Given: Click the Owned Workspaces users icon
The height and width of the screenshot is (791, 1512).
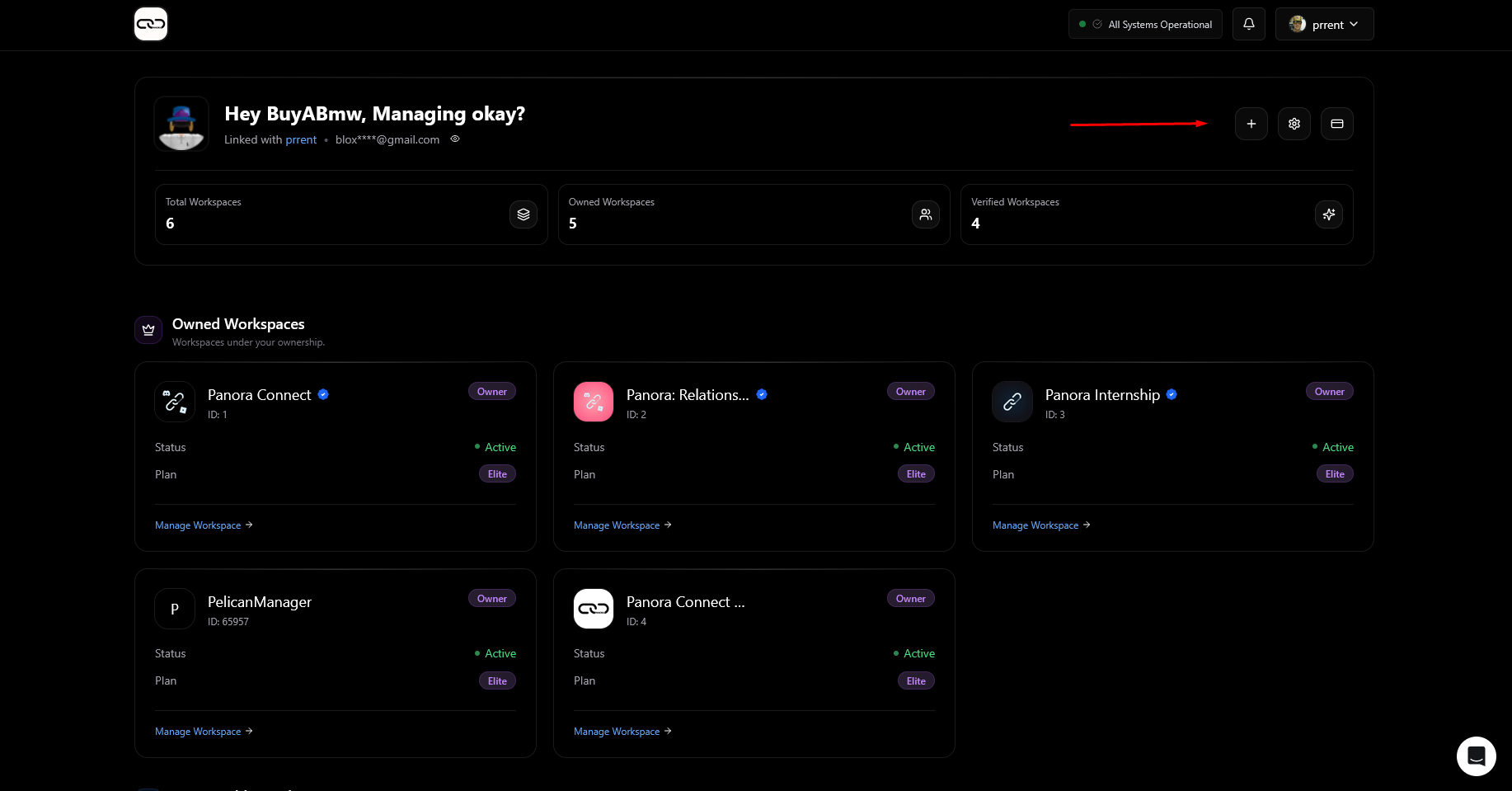Looking at the screenshot, I should tap(926, 214).
